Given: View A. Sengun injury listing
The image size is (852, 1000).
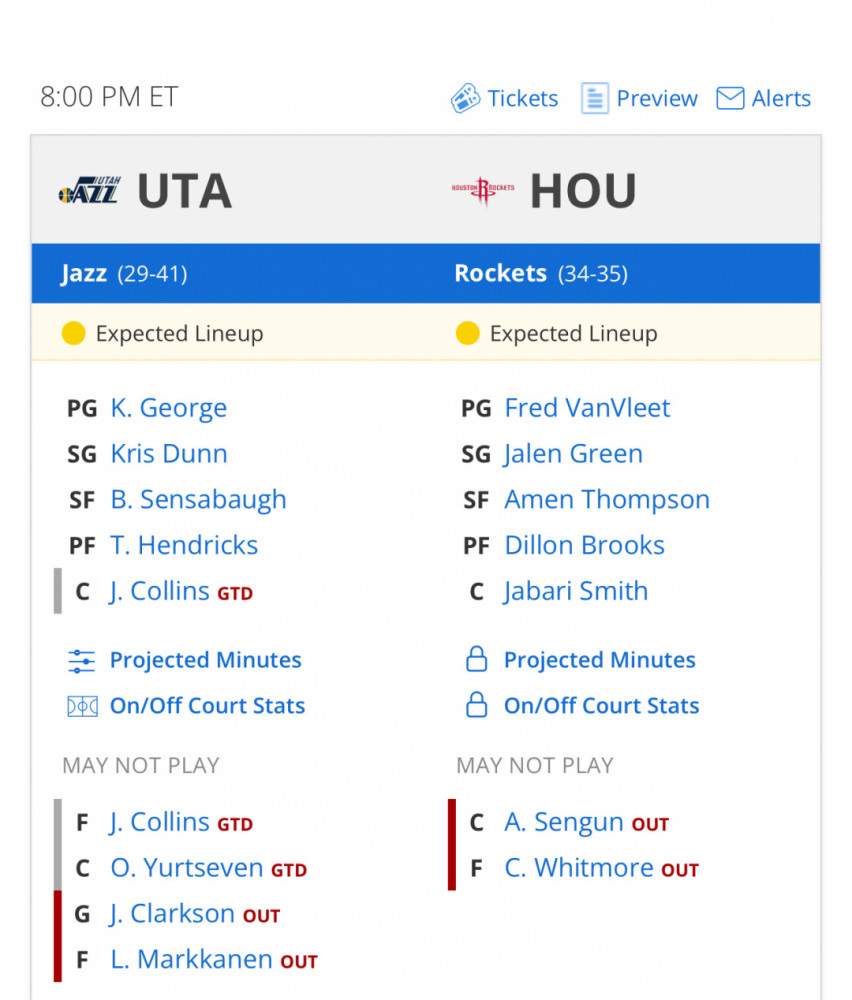Looking at the screenshot, I should pos(564,822).
